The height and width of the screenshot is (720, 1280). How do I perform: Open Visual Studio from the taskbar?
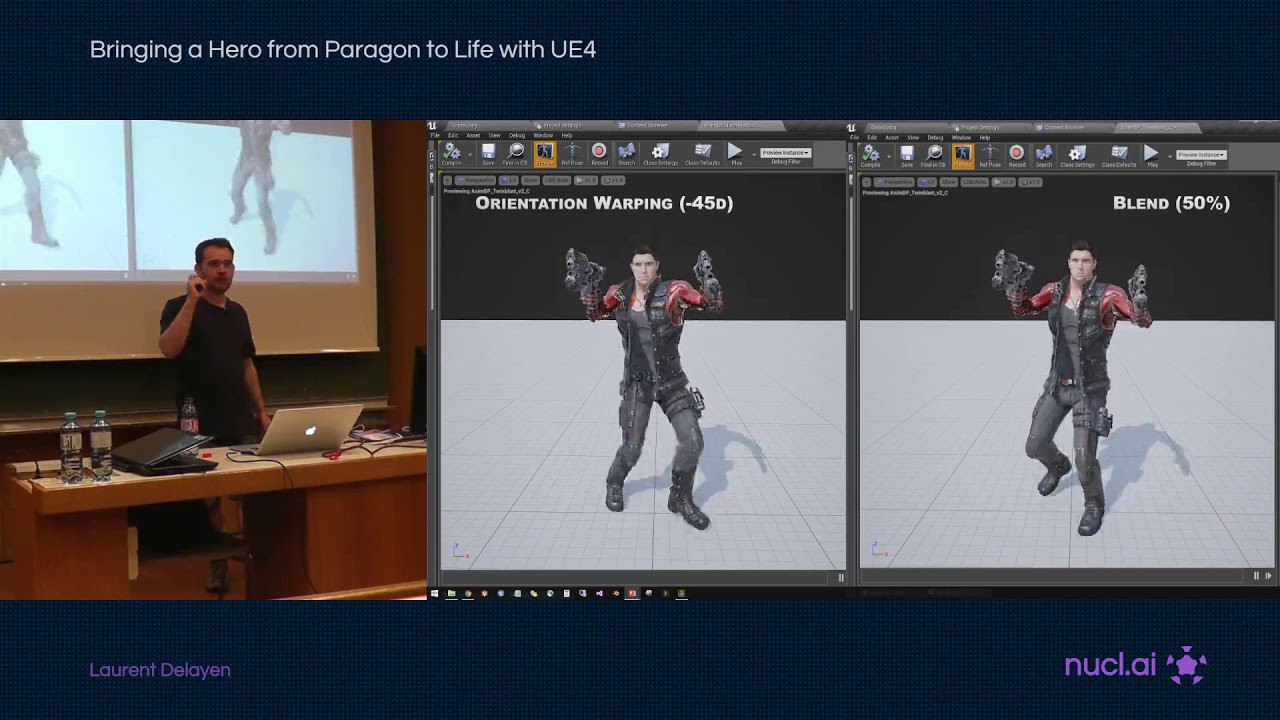[x=599, y=593]
